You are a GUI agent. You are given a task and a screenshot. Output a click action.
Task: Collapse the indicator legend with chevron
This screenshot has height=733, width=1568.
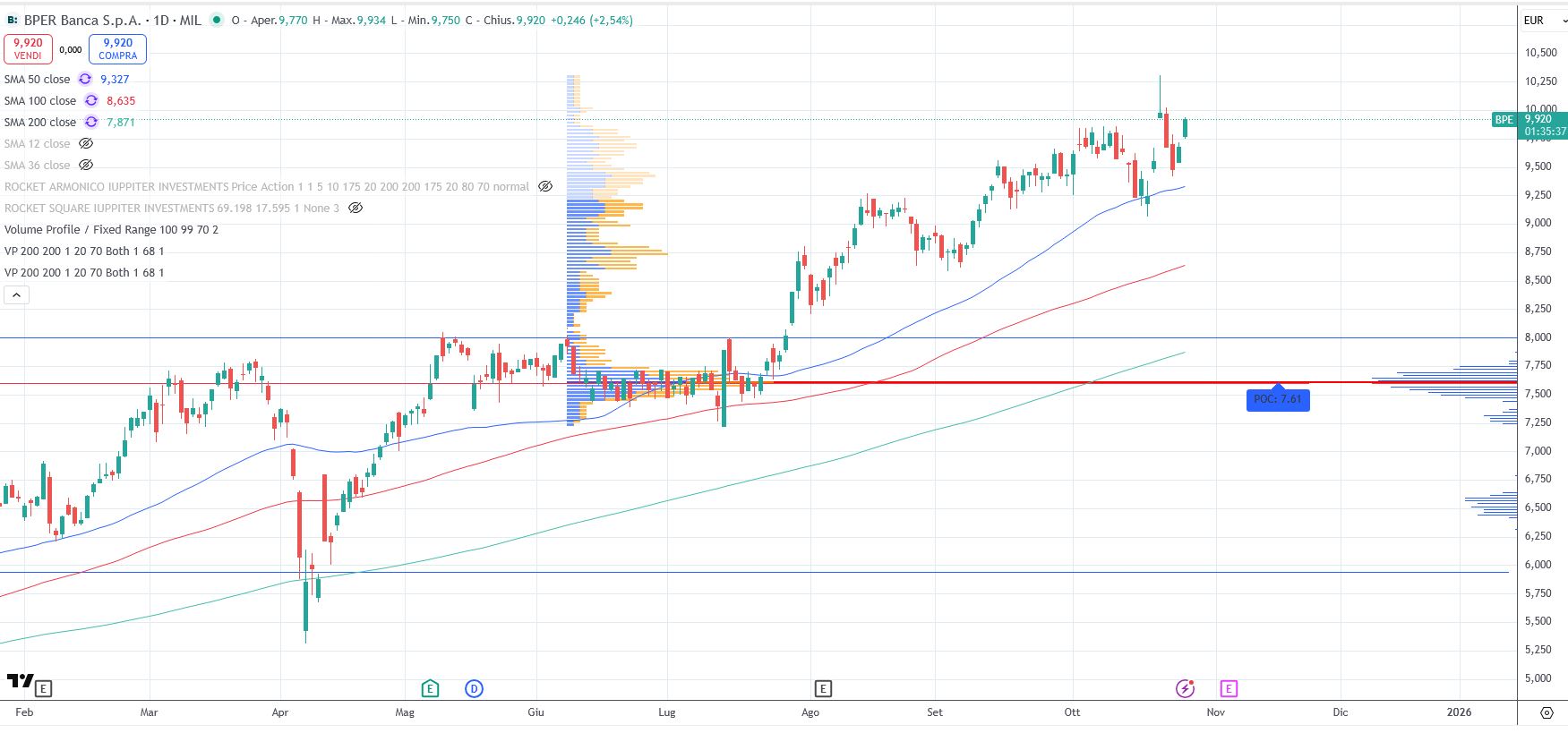click(x=16, y=294)
